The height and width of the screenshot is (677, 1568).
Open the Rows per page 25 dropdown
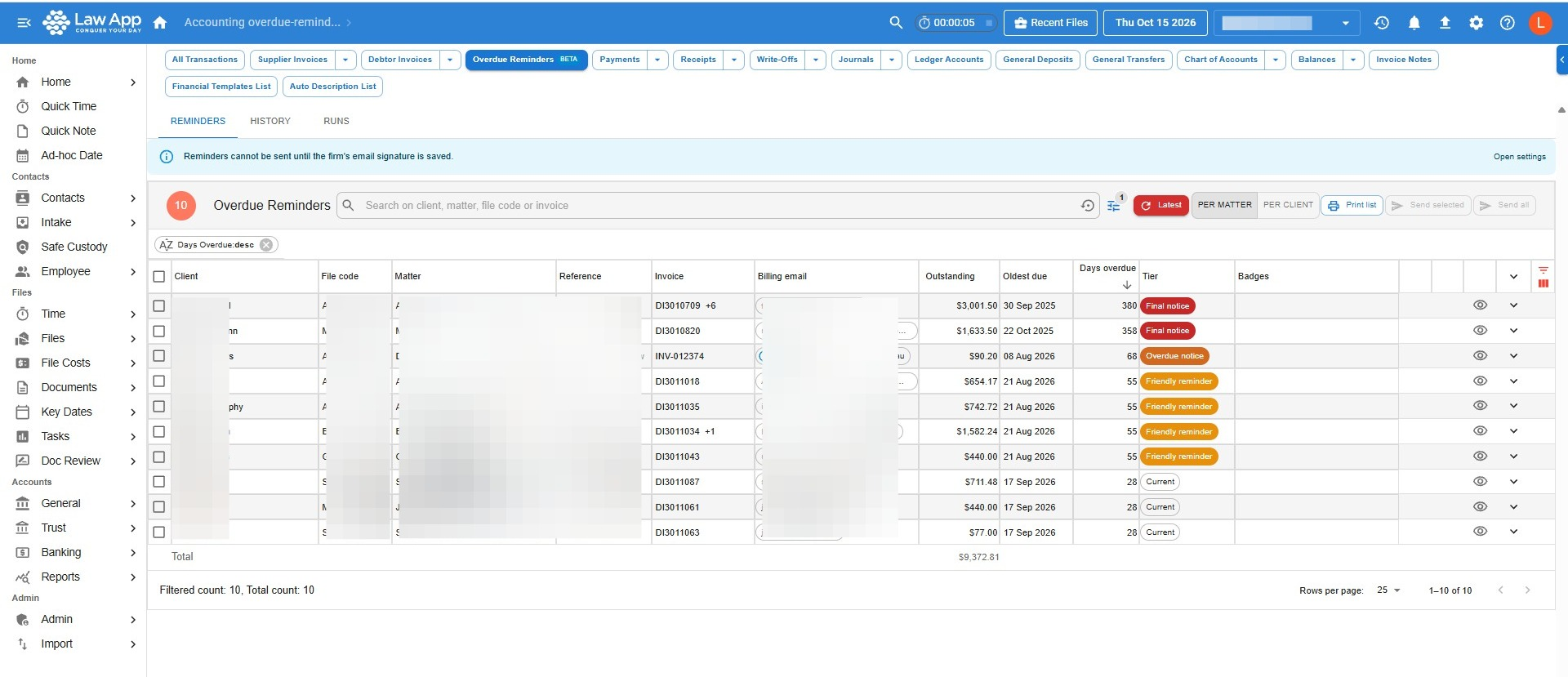coord(1388,590)
